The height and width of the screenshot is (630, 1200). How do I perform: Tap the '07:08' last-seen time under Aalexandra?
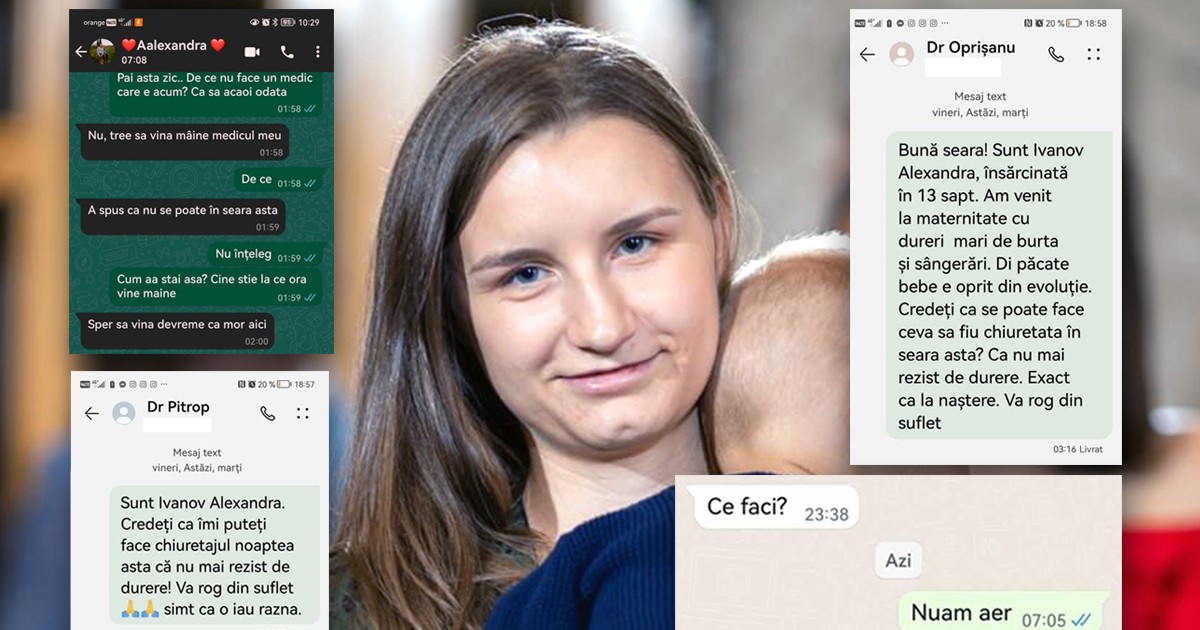click(x=134, y=60)
